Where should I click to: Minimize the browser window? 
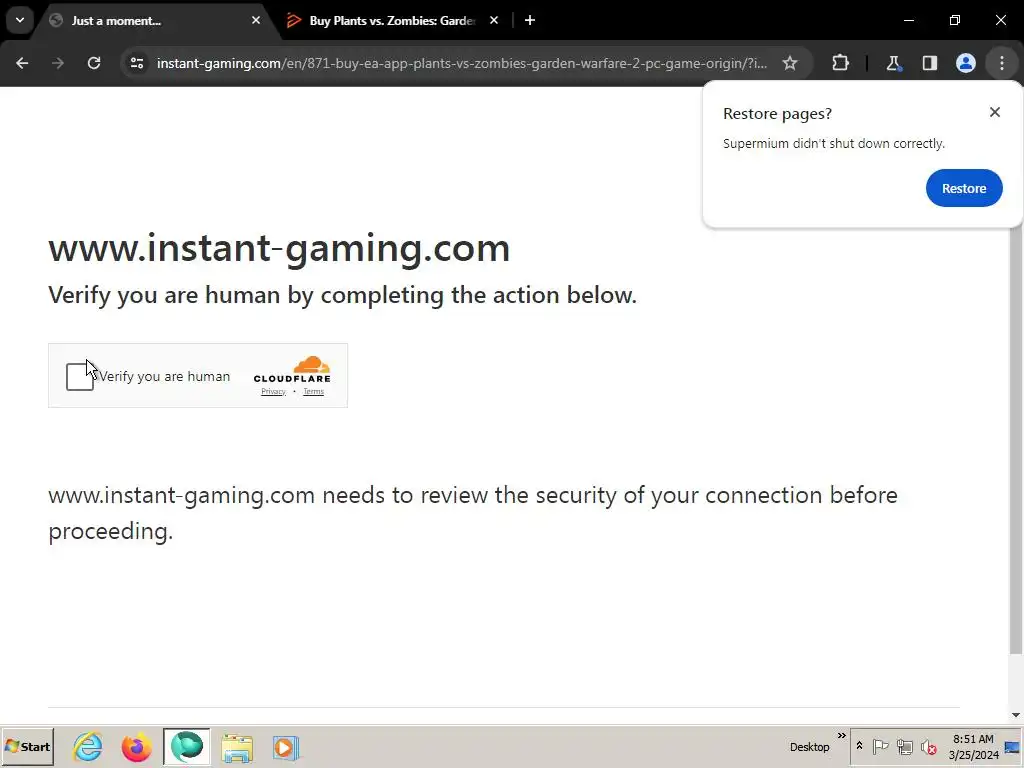(908, 20)
